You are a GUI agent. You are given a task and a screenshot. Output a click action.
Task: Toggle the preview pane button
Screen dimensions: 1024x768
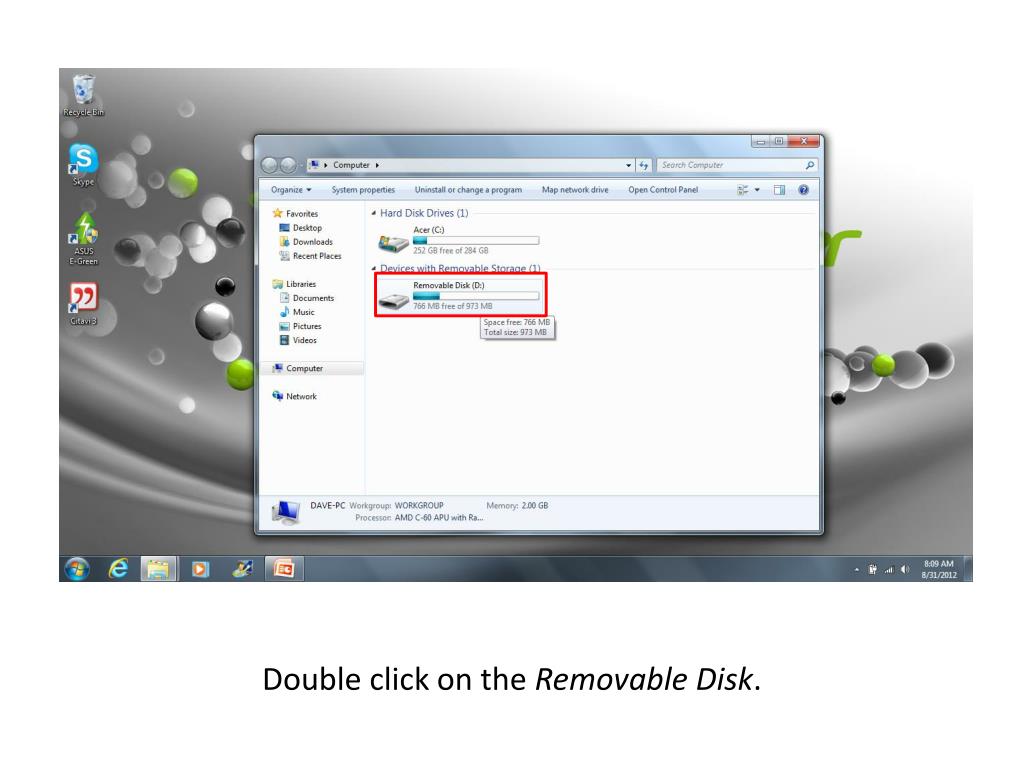point(779,190)
